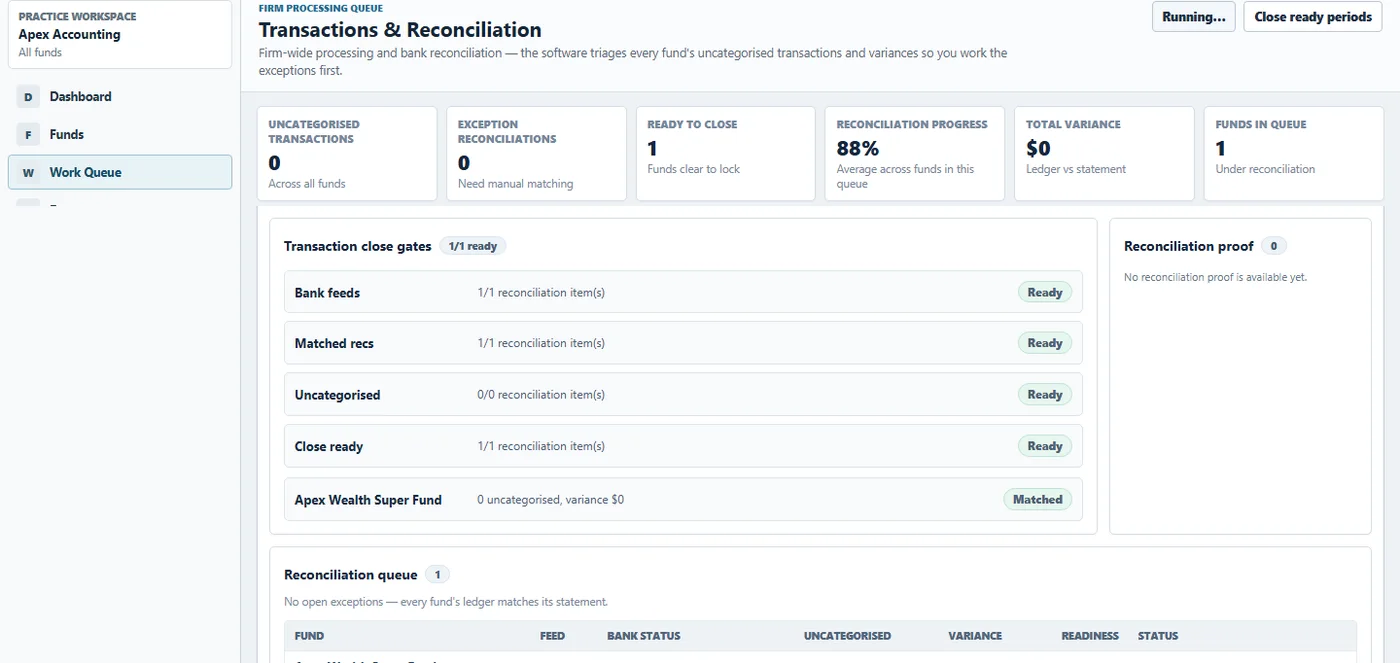Click the Reconciliation queue heading
The width and height of the screenshot is (1400, 663).
[x=350, y=575]
